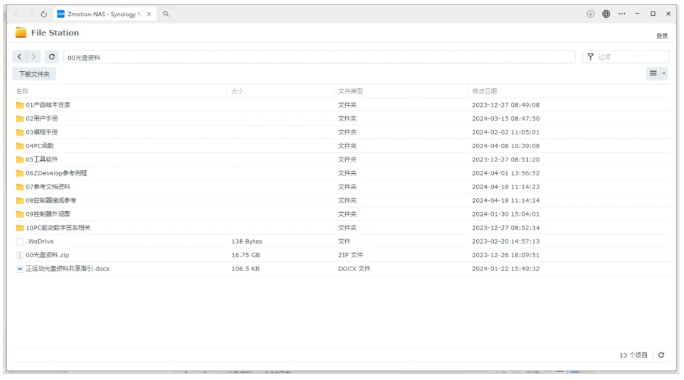The width and height of the screenshot is (684, 380).
Task: Refresh item count at bottom right
Action: click(661, 355)
